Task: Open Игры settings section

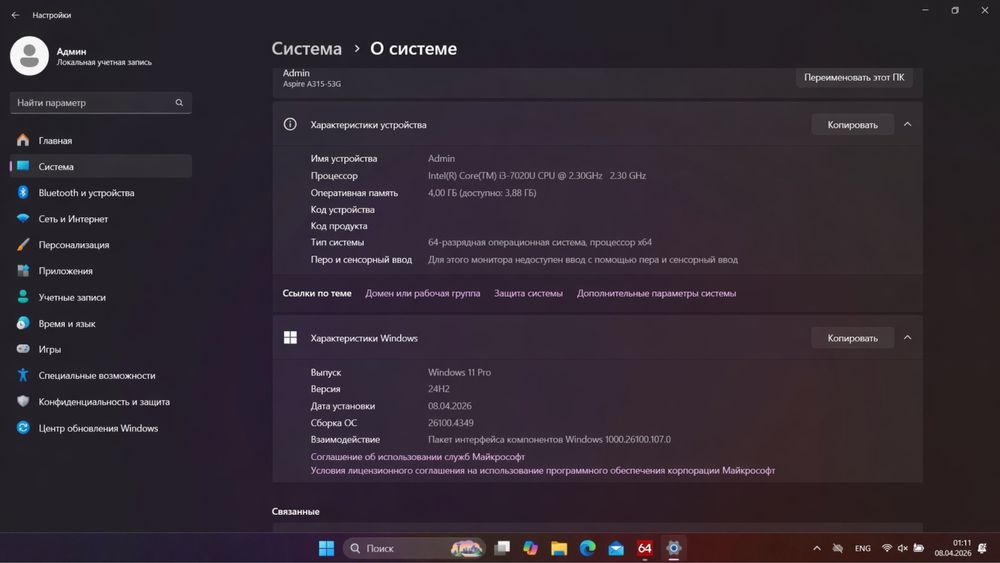Action: pyautogui.click(x=101, y=349)
